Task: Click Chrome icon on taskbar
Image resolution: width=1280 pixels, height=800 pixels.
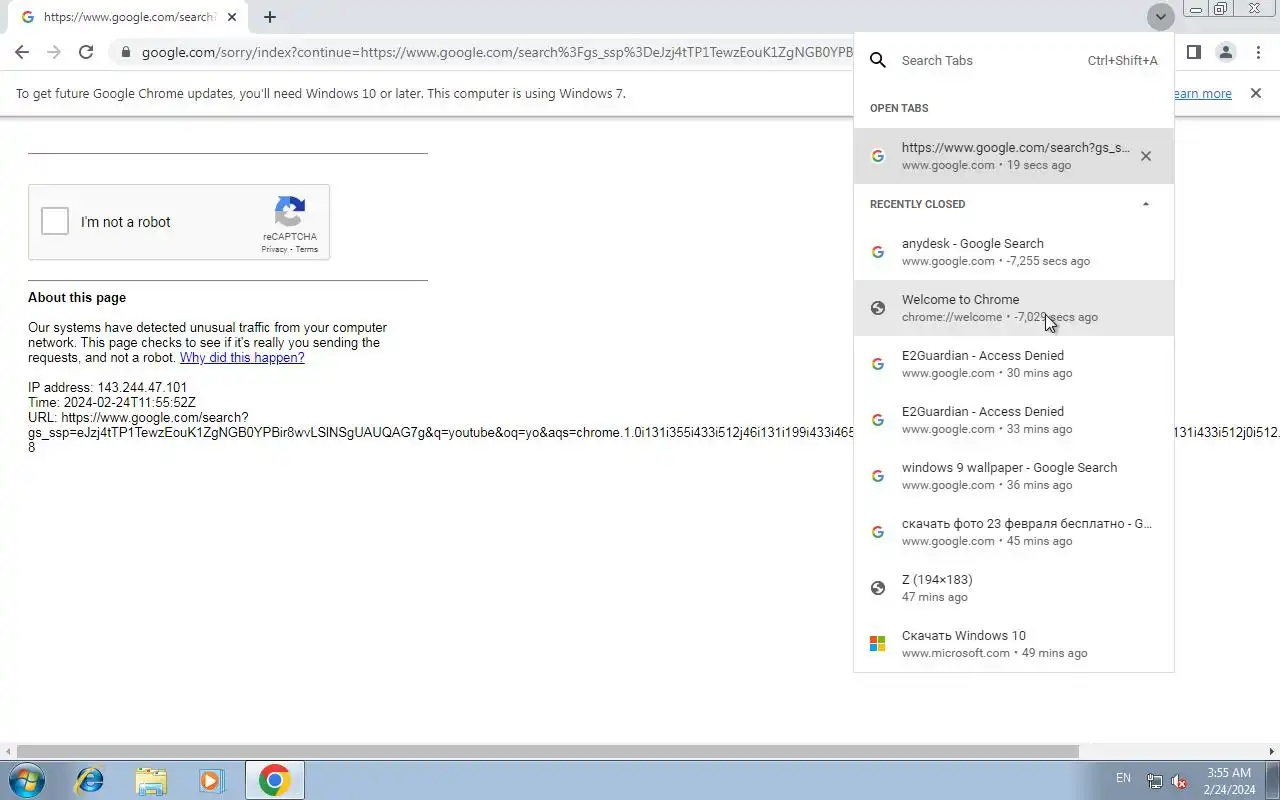Action: point(274,780)
